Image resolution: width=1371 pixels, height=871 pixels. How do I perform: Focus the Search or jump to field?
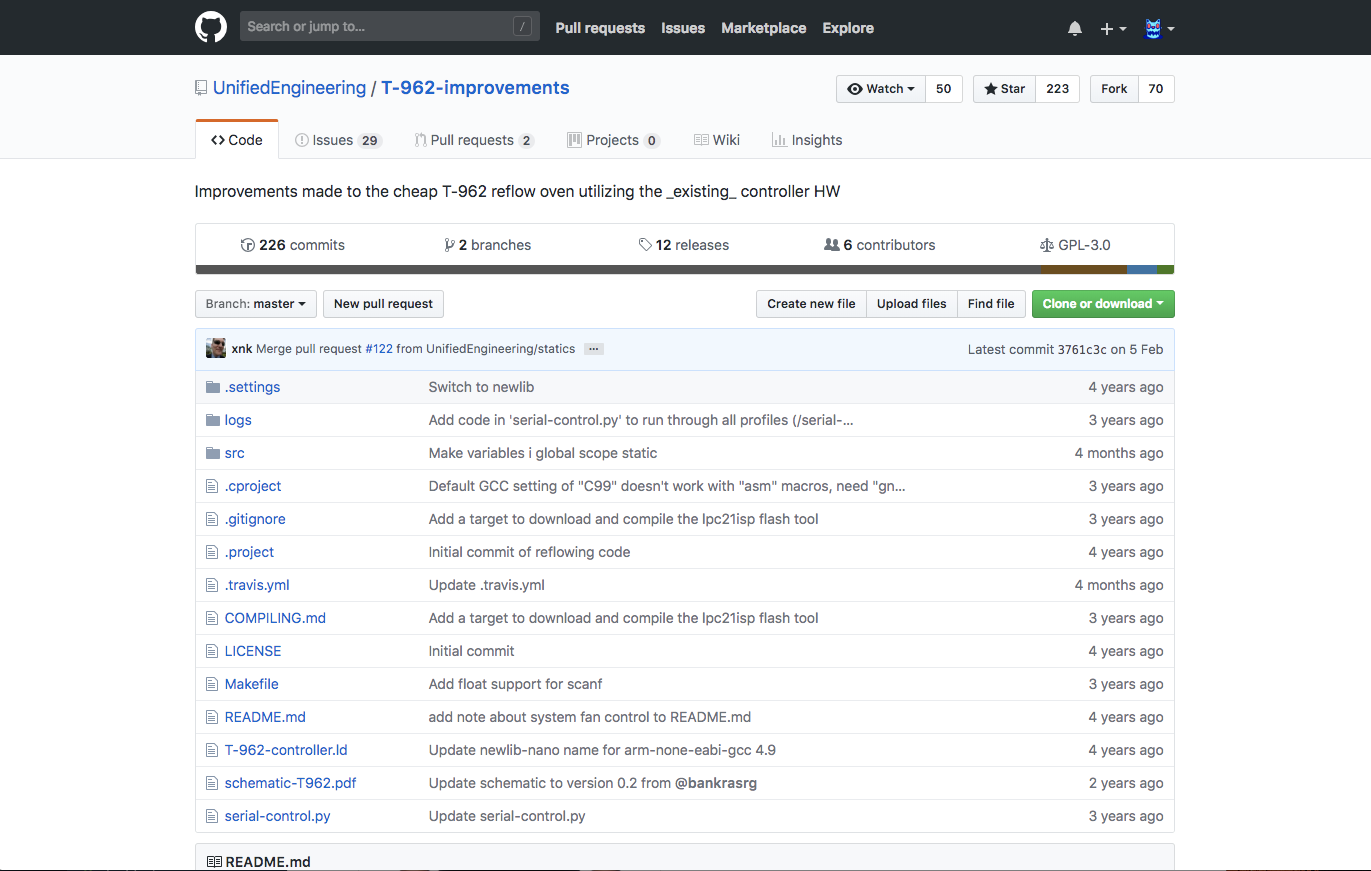[390, 27]
